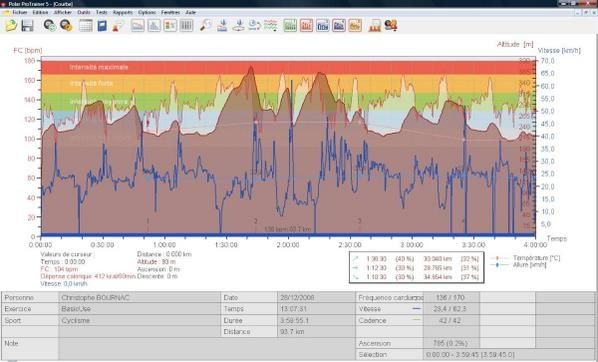
Task: Open the Outils menu
Action: [x=84, y=12]
